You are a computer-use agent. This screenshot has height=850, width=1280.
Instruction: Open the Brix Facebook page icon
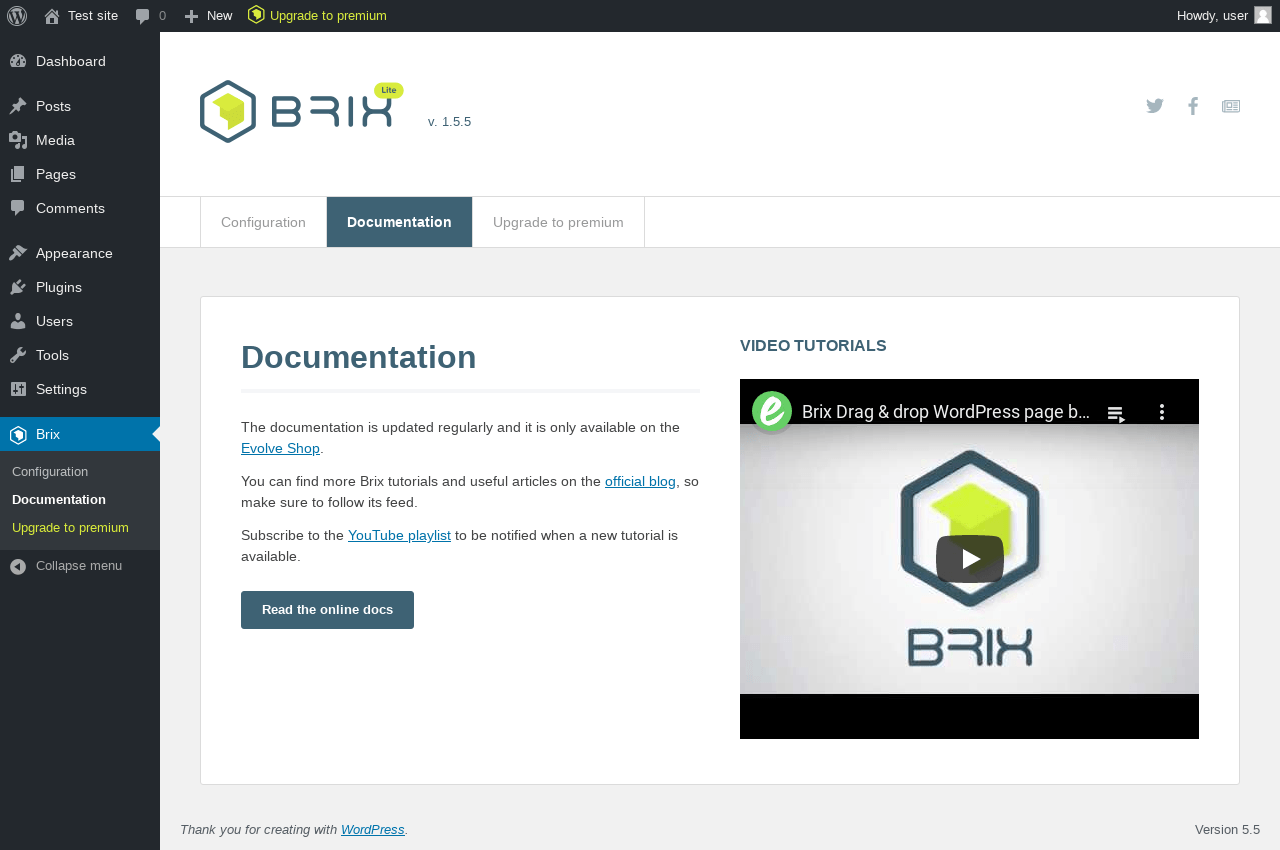point(1193,106)
